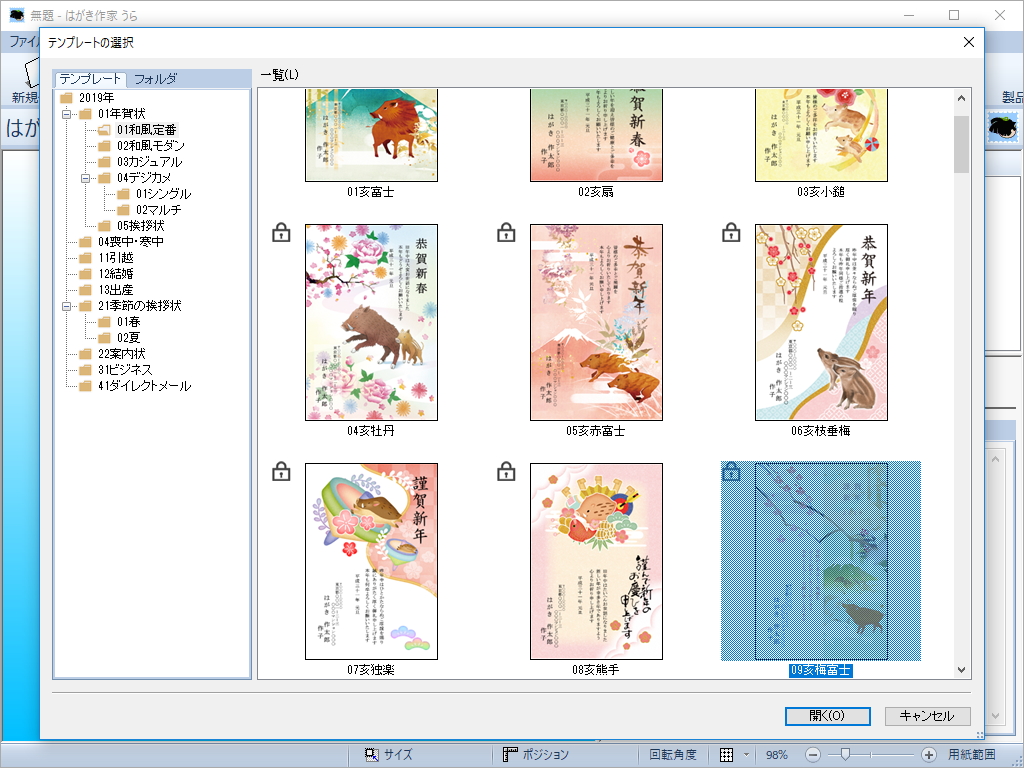Select the テンプレート tab
This screenshot has width=1024, height=768.
pyautogui.click(x=90, y=79)
